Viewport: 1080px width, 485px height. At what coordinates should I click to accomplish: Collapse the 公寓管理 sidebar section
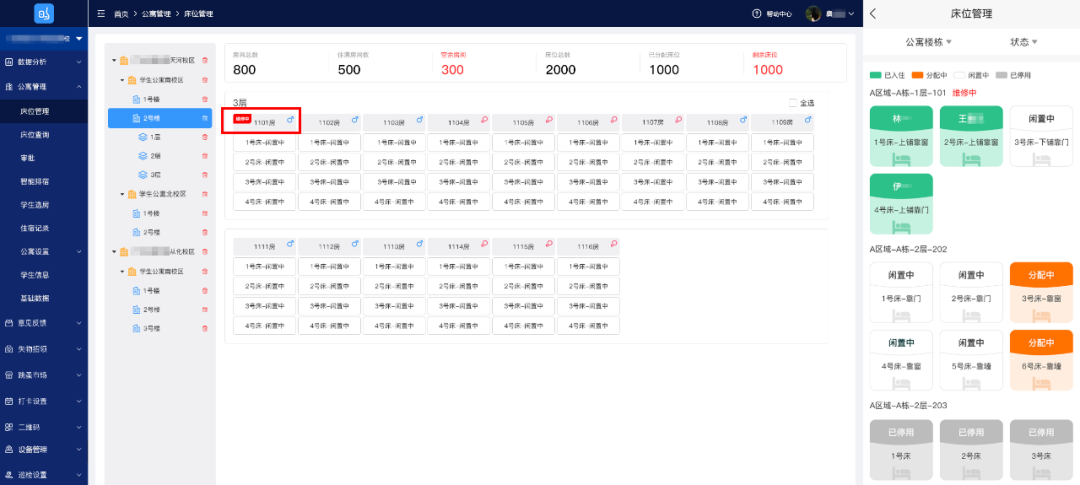tap(80, 86)
